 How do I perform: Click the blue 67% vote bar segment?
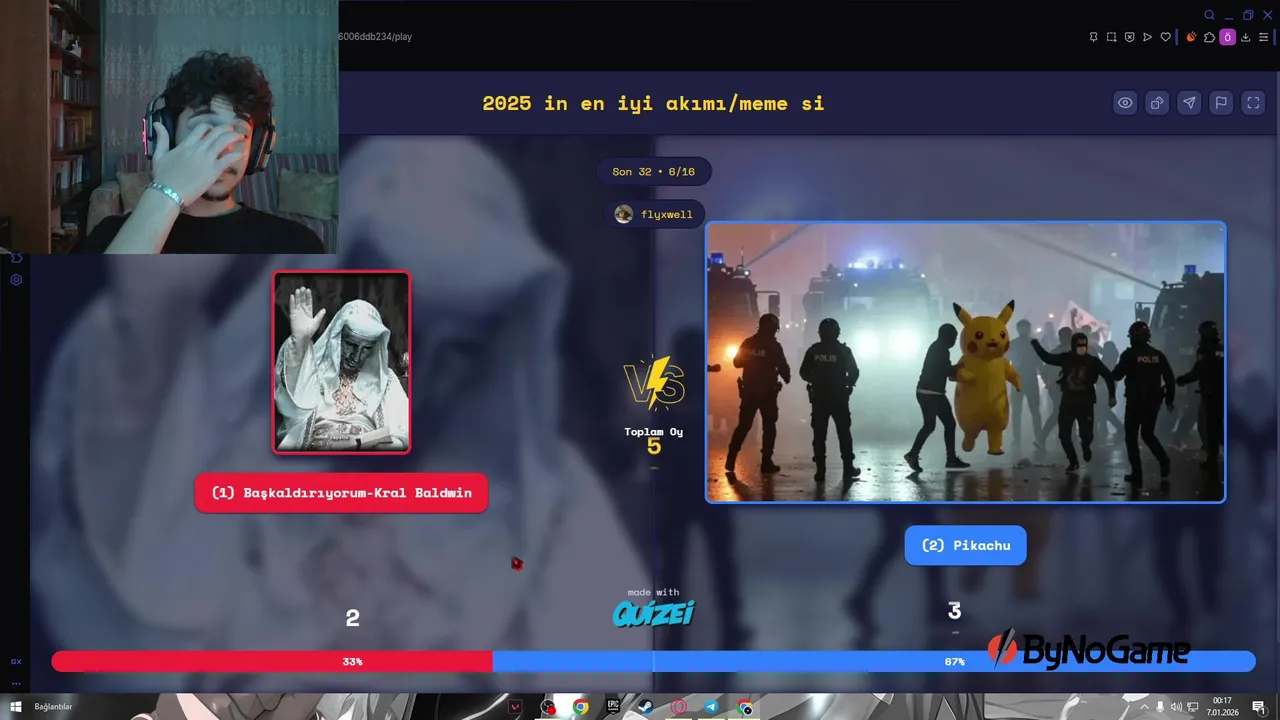click(x=874, y=661)
